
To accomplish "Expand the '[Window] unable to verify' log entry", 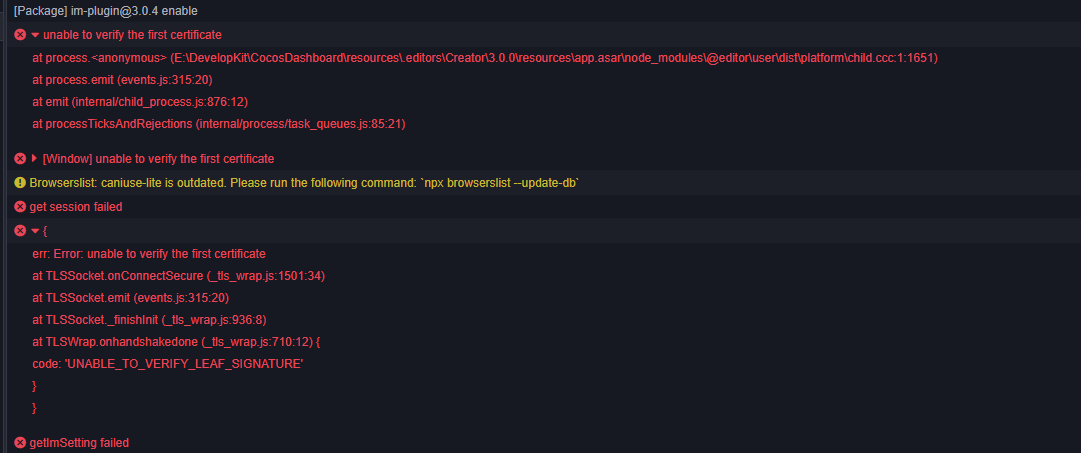I will [35, 159].
